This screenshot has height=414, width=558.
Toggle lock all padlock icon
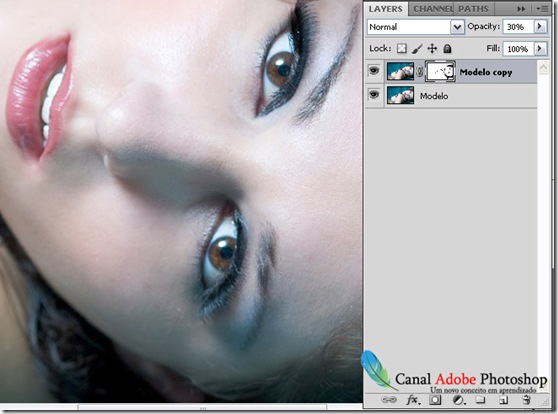pyautogui.click(x=447, y=48)
